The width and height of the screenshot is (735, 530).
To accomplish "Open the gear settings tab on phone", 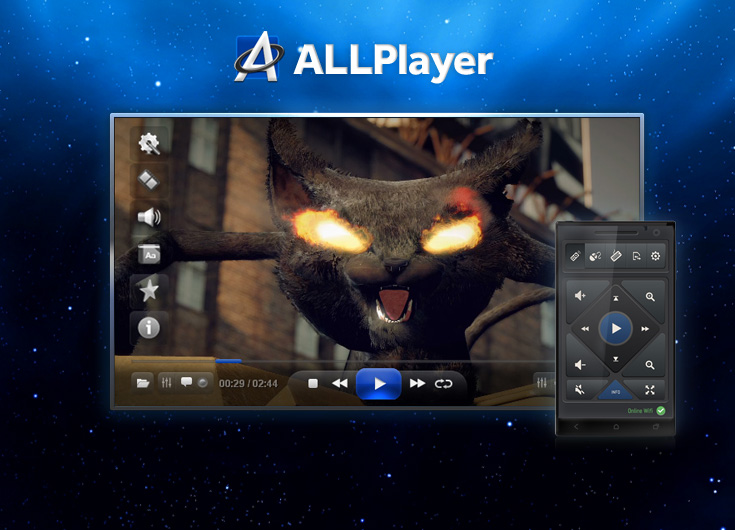I will 656,256.
